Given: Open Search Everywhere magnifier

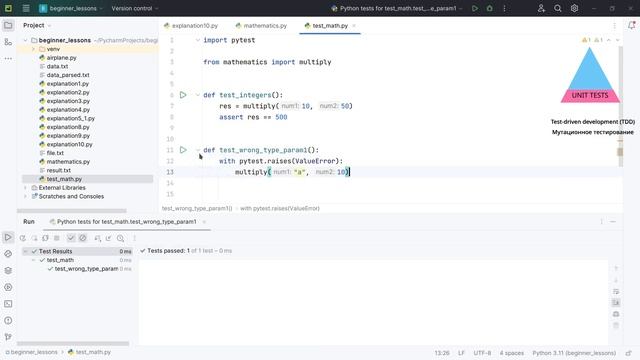Looking at the screenshot, I should [558, 8].
